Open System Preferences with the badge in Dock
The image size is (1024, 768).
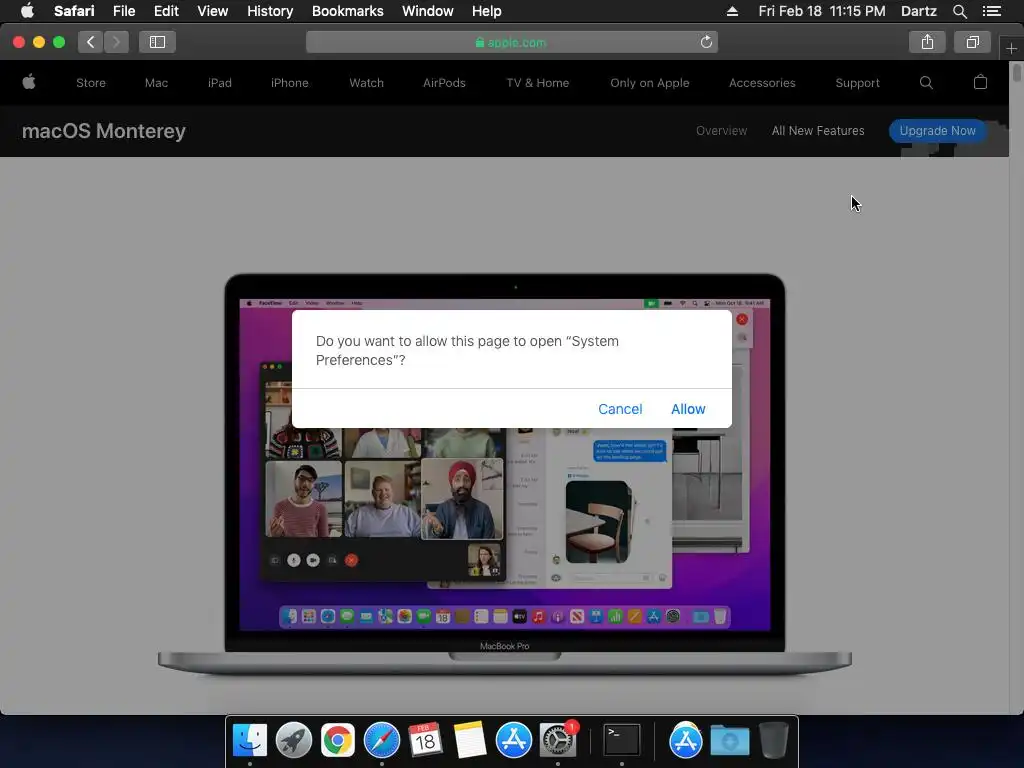click(558, 741)
